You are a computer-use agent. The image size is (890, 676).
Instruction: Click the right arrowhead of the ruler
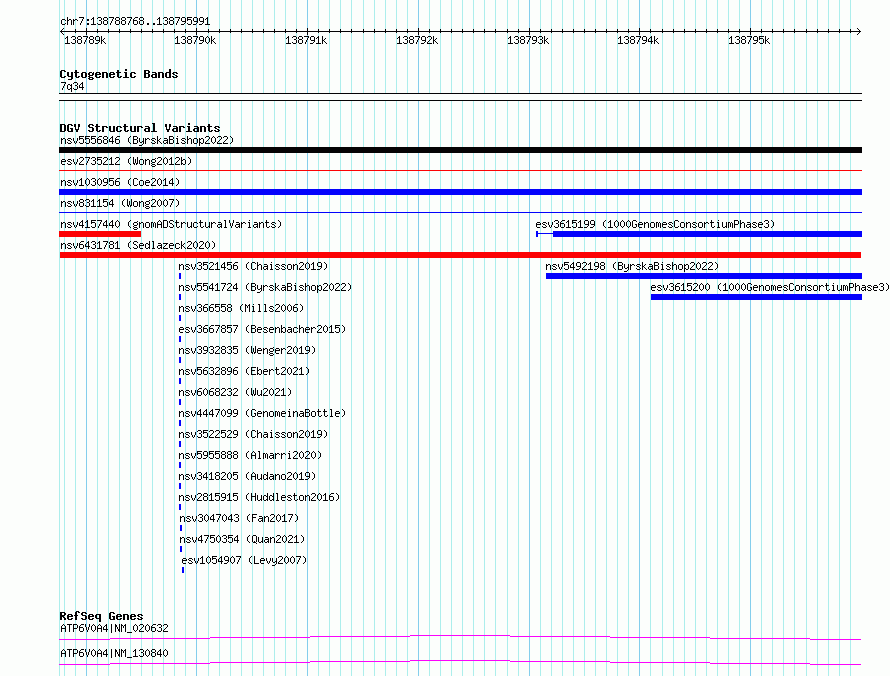(859, 32)
